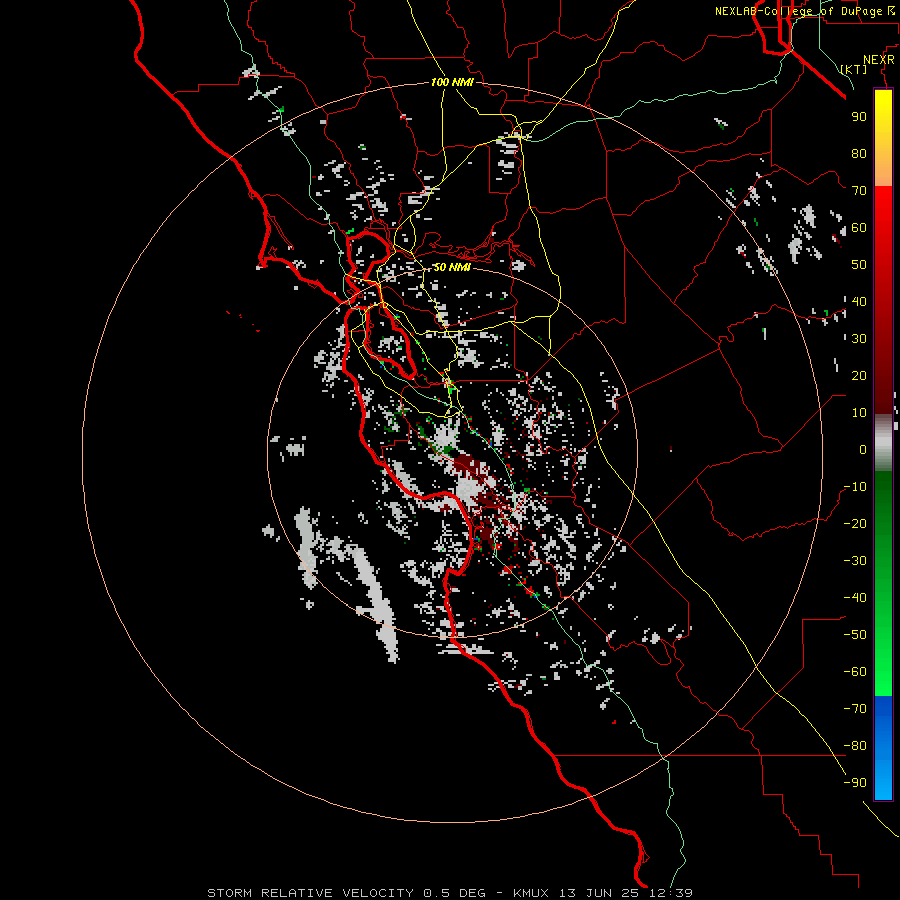Viewport: 900px width, 900px height.
Task: Click the positive 80 scale value
Action: pos(859,153)
